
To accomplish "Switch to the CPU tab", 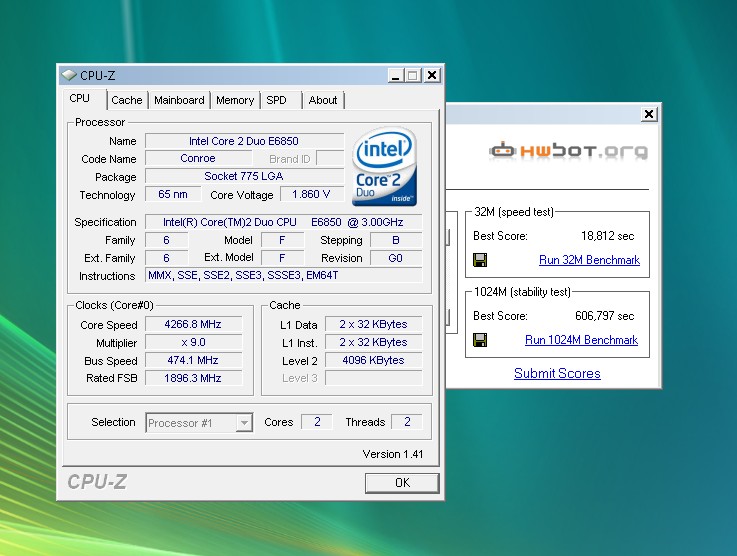I will click(x=79, y=98).
